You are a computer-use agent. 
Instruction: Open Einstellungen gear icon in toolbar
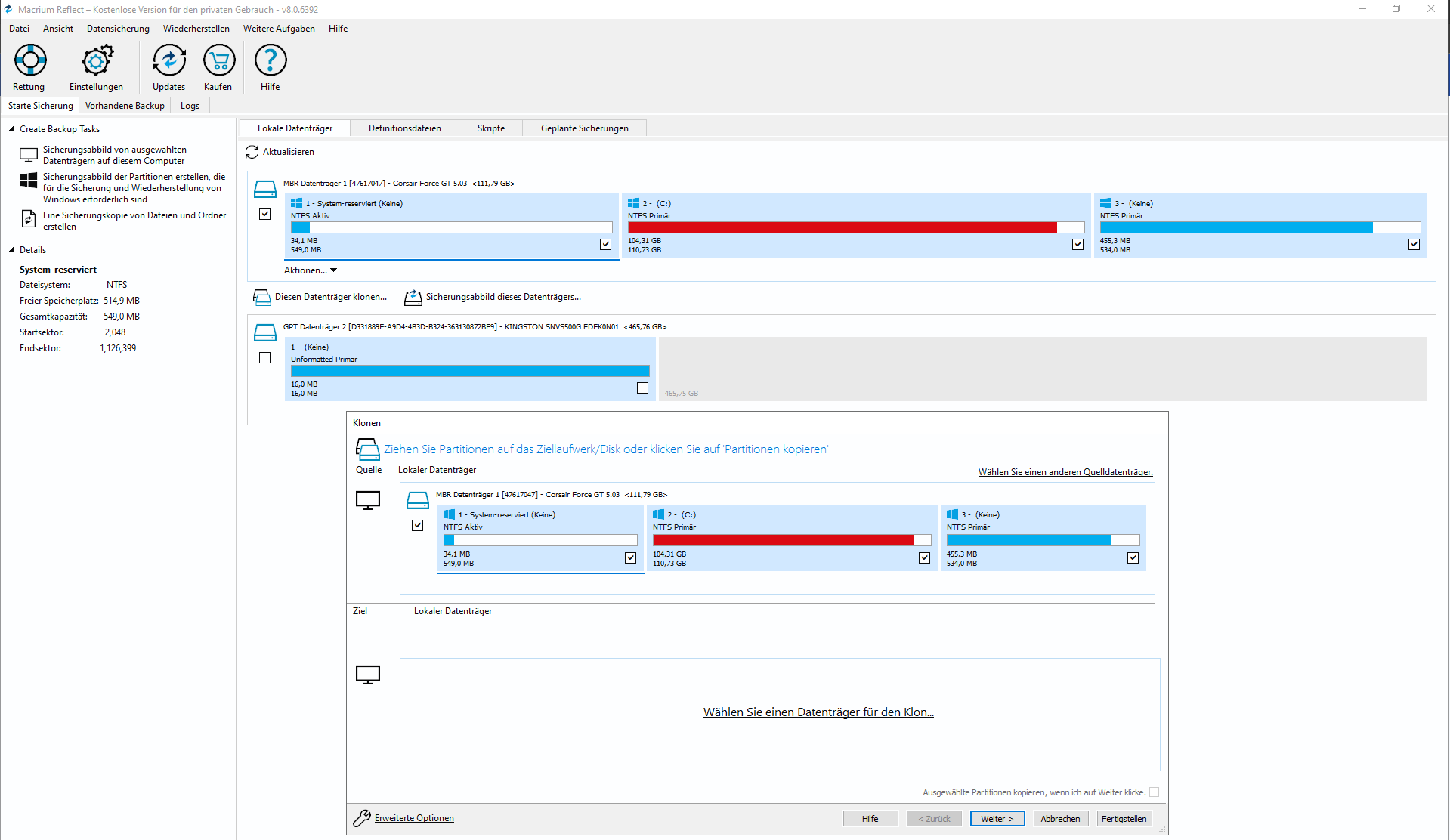click(x=97, y=60)
